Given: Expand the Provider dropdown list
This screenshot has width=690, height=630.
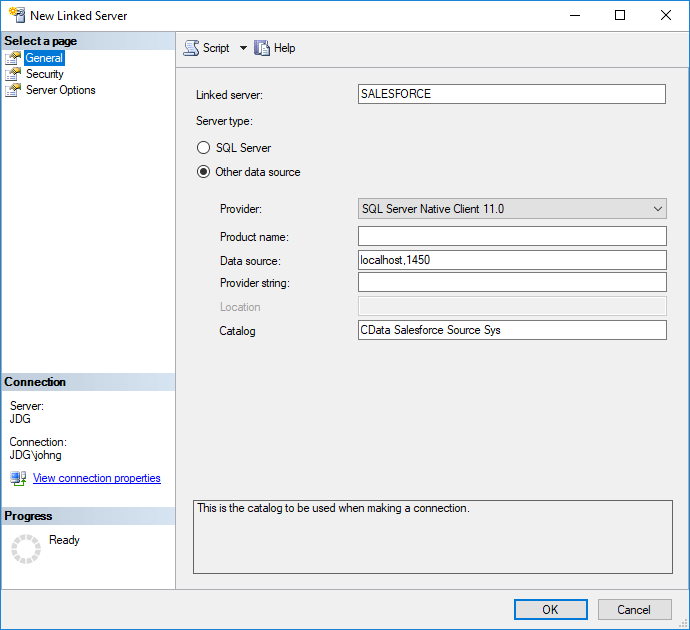Looking at the screenshot, I should click(x=658, y=209).
